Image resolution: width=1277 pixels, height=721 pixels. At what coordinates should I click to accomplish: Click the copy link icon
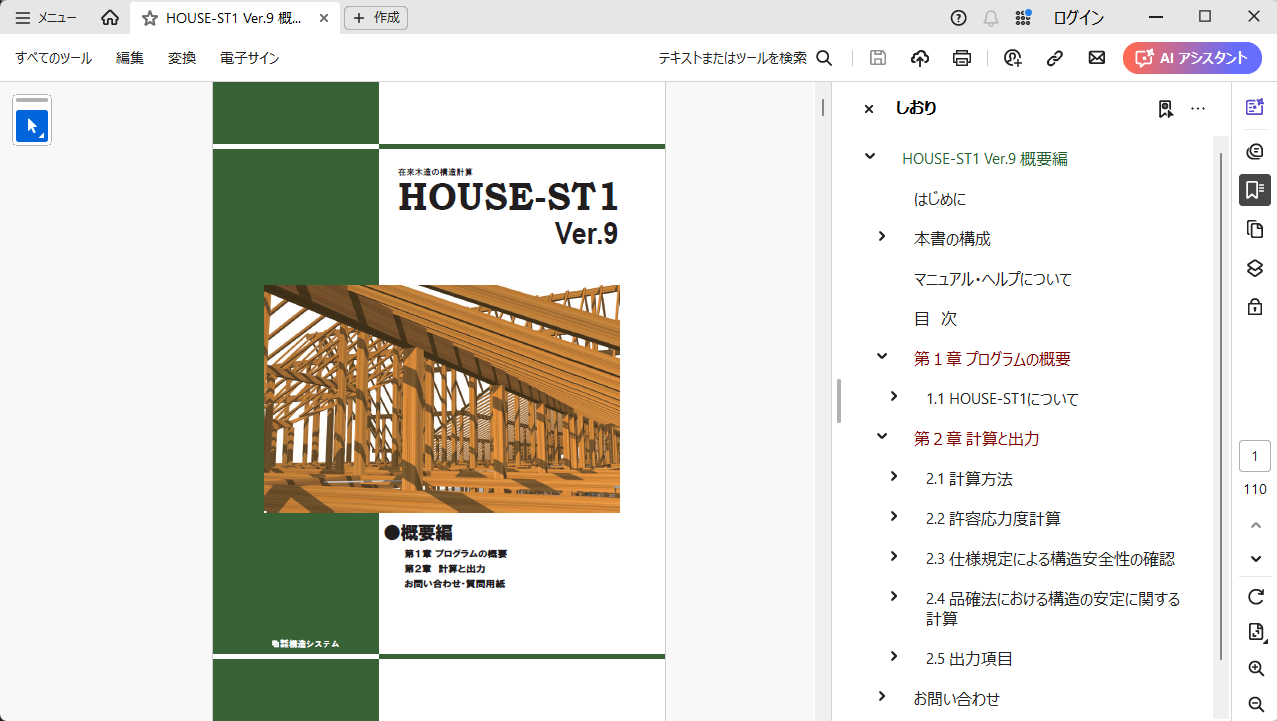pos(1055,58)
